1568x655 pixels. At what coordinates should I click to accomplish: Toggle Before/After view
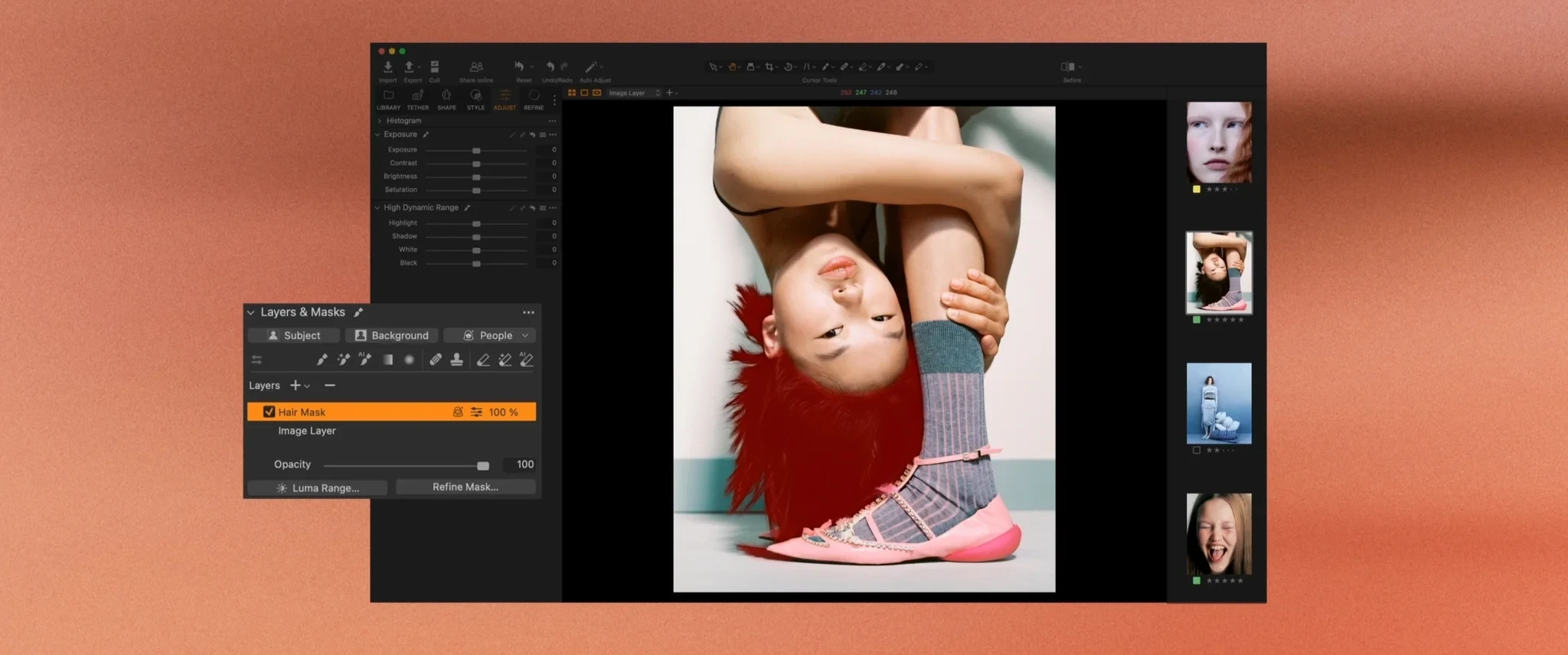[x=1068, y=67]
